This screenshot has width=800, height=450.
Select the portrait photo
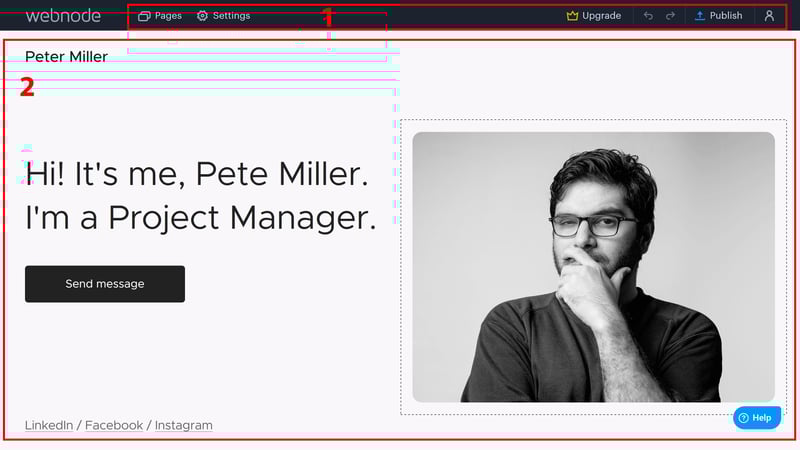point(593,267)
